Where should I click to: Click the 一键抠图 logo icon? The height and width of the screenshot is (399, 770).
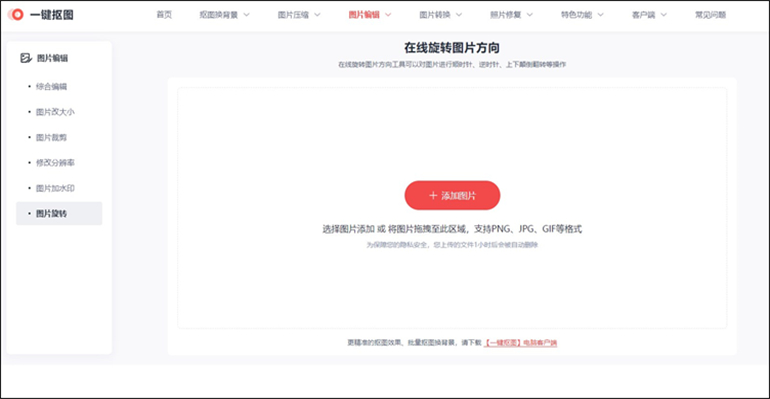click(x=16, y=15)
